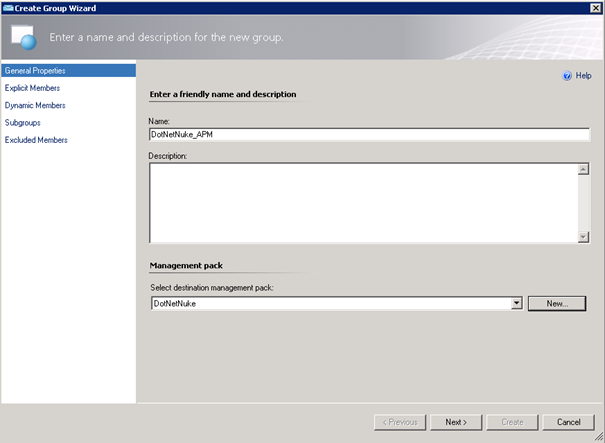Click the Create Group Wizard title bar icon
The height and width of the screenshot is (443, 605).
click(x=8, y=7)
